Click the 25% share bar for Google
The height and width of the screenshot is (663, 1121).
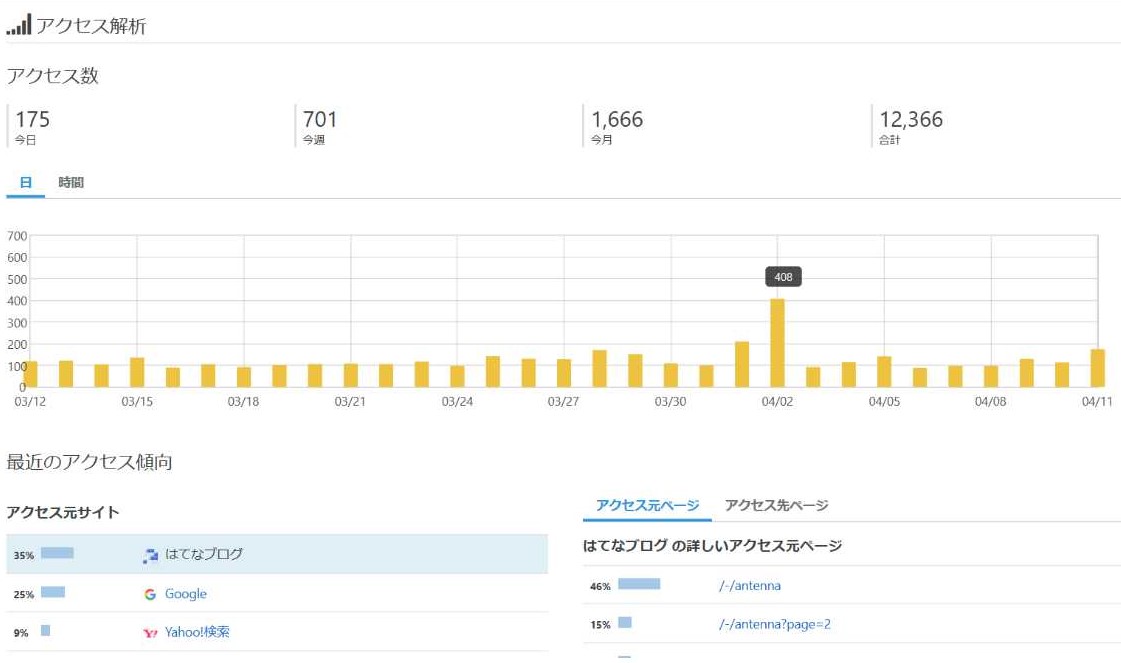(53, 591)
